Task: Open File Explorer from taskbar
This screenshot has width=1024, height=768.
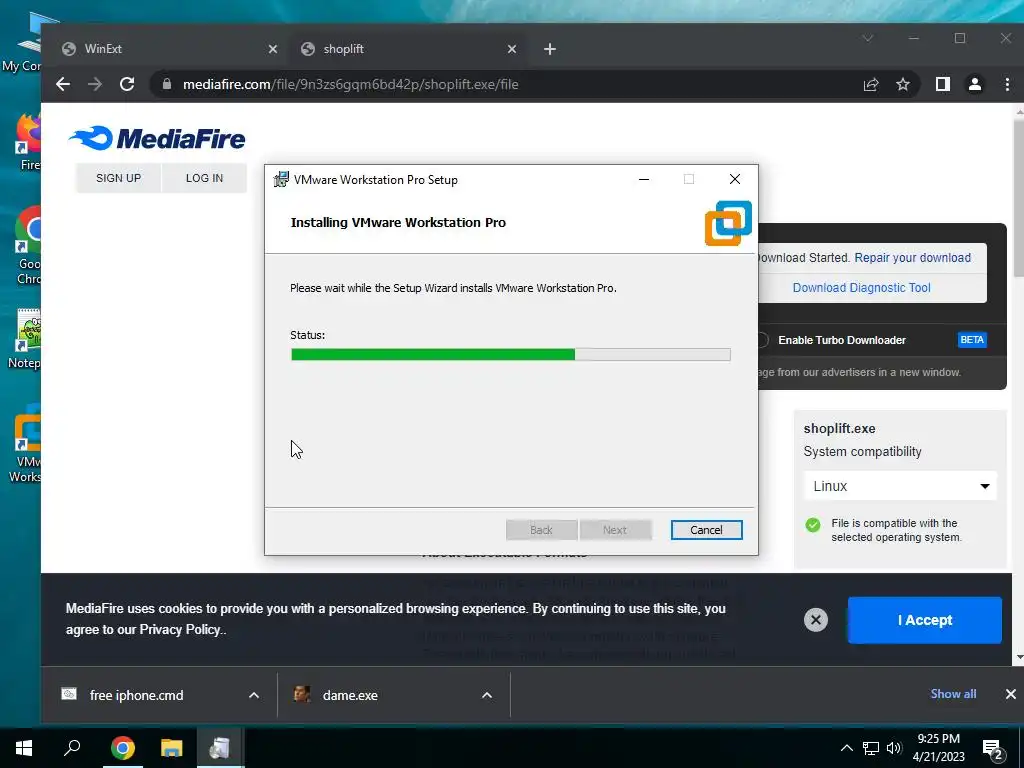Action: point(171,748)
